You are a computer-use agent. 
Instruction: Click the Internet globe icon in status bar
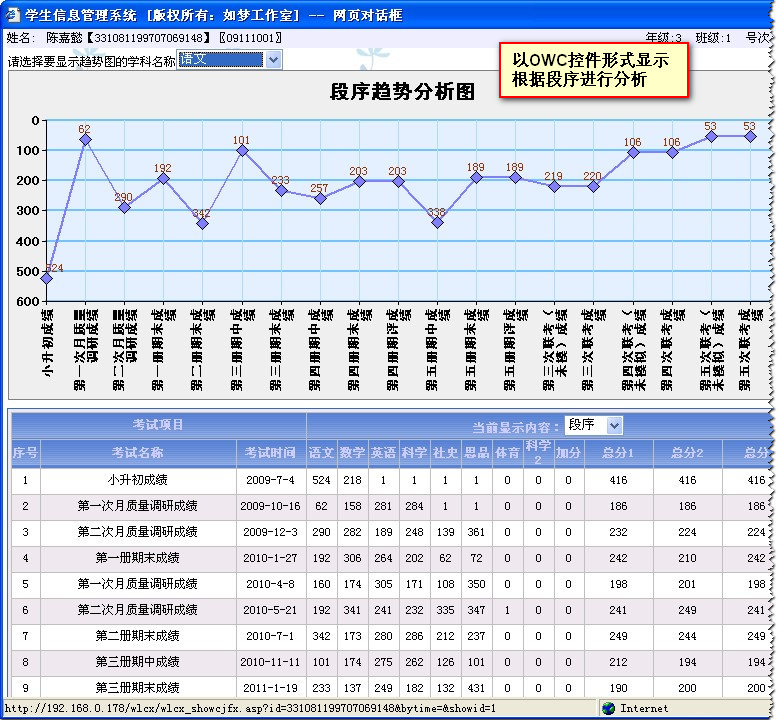click(609, 708)
